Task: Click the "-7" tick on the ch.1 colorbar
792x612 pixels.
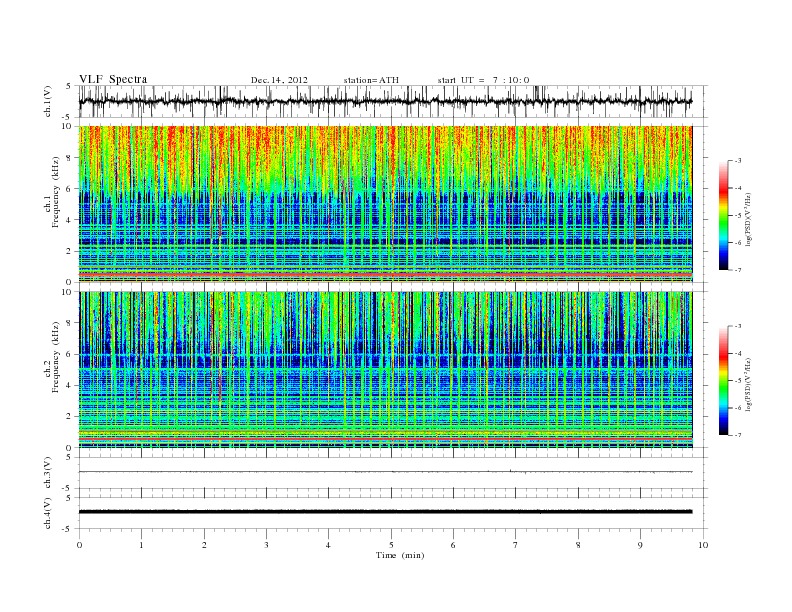Action: 738,270
